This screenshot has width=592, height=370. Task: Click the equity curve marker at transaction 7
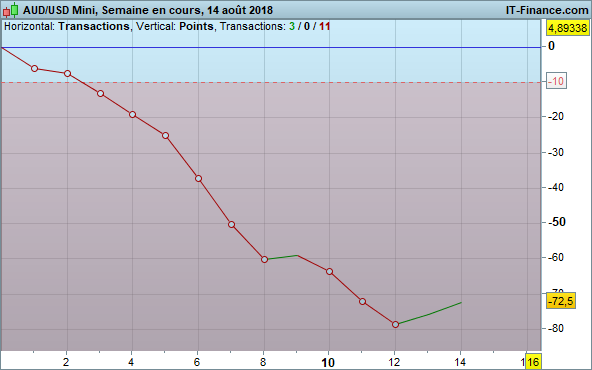tap(231, 224)
